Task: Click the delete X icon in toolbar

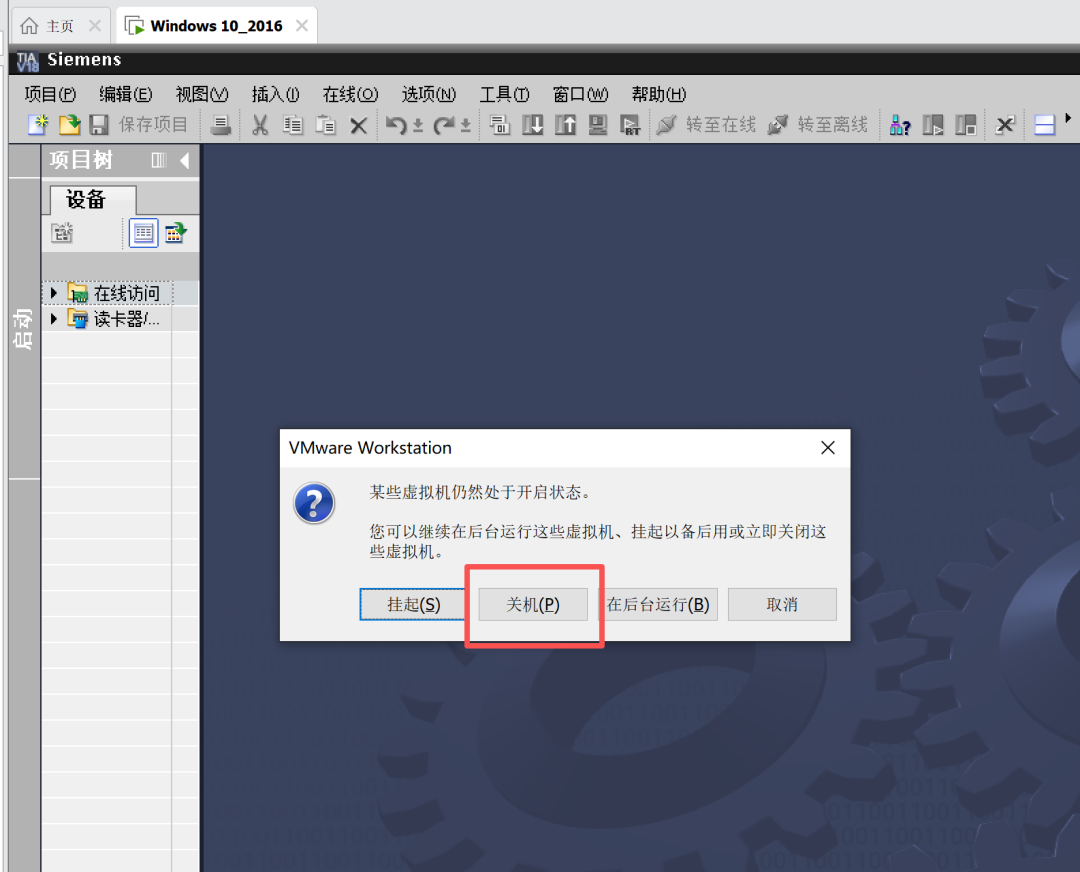Action: click(358, 125)
